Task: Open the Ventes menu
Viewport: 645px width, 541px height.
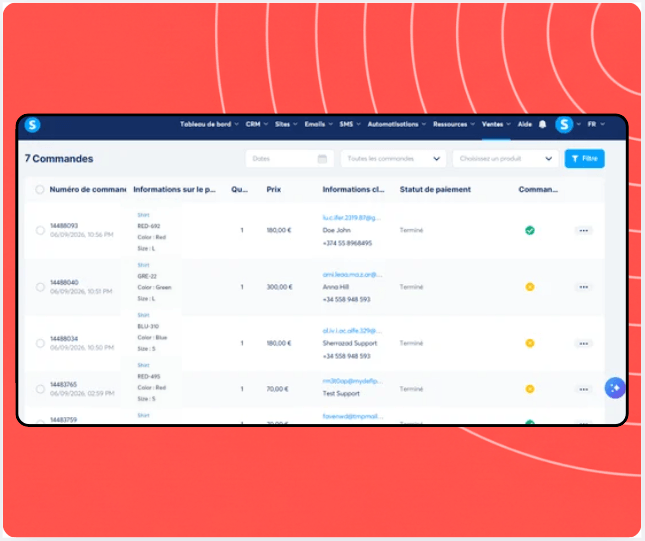Action: 496,124
